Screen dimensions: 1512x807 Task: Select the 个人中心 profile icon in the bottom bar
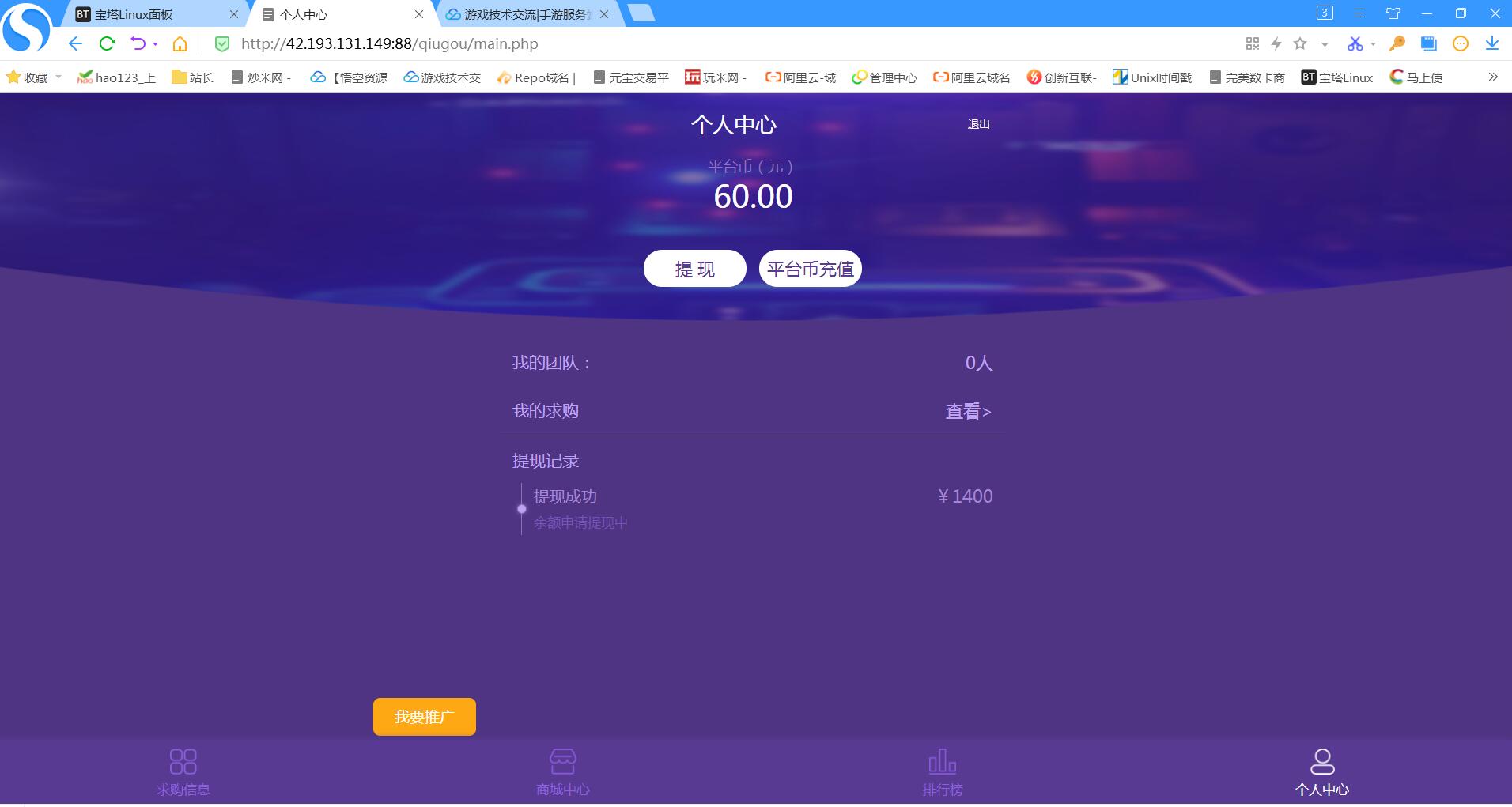coord(1321,762)
